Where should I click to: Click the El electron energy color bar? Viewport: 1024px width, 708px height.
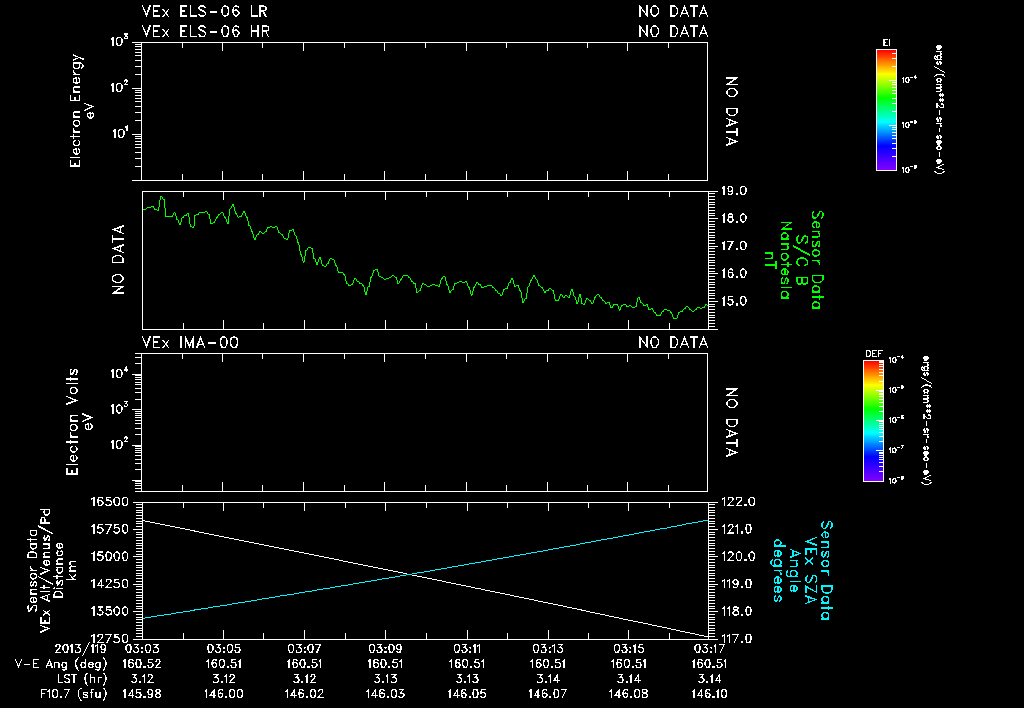(886, 110)
